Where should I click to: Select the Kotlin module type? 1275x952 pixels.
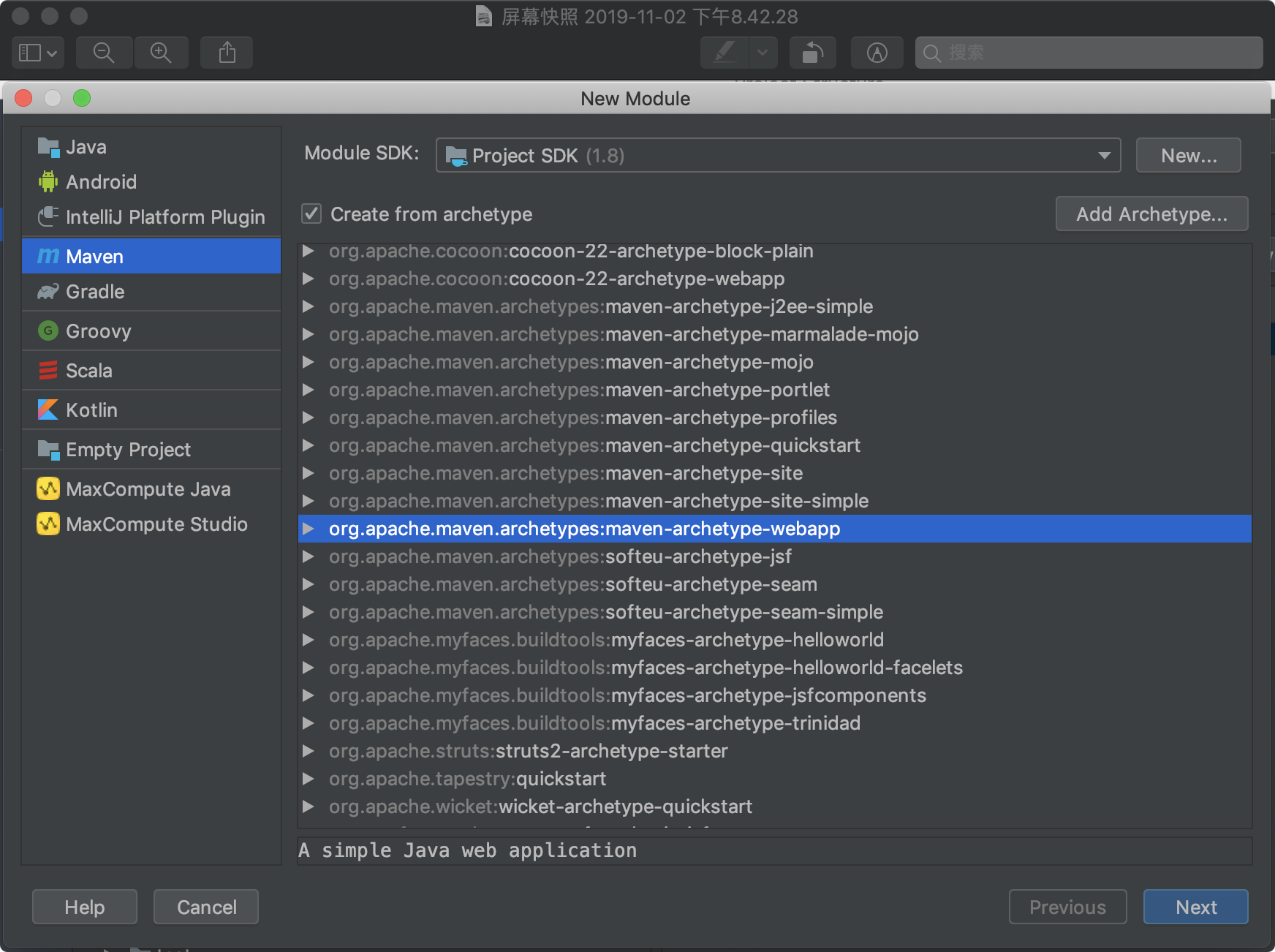(x=151, y=410)
